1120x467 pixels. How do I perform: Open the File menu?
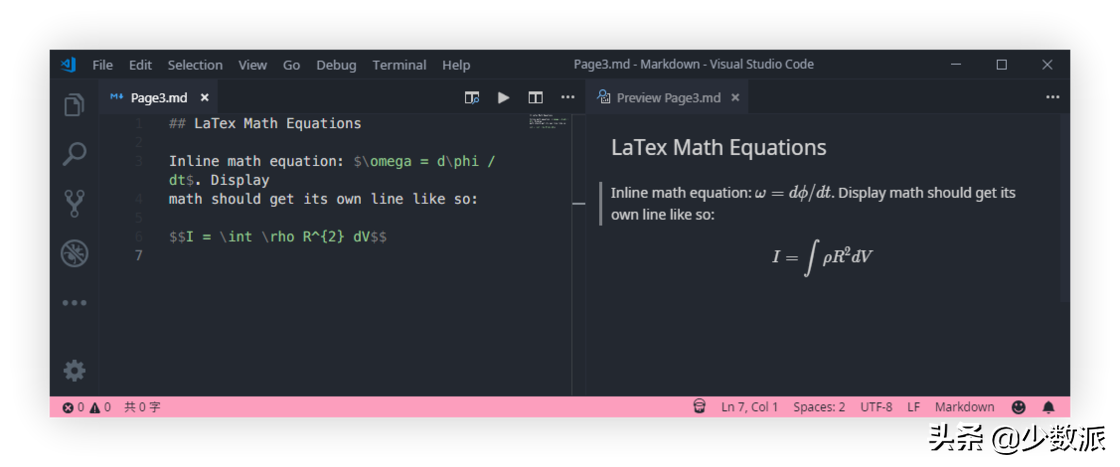(x=103, y=65)
